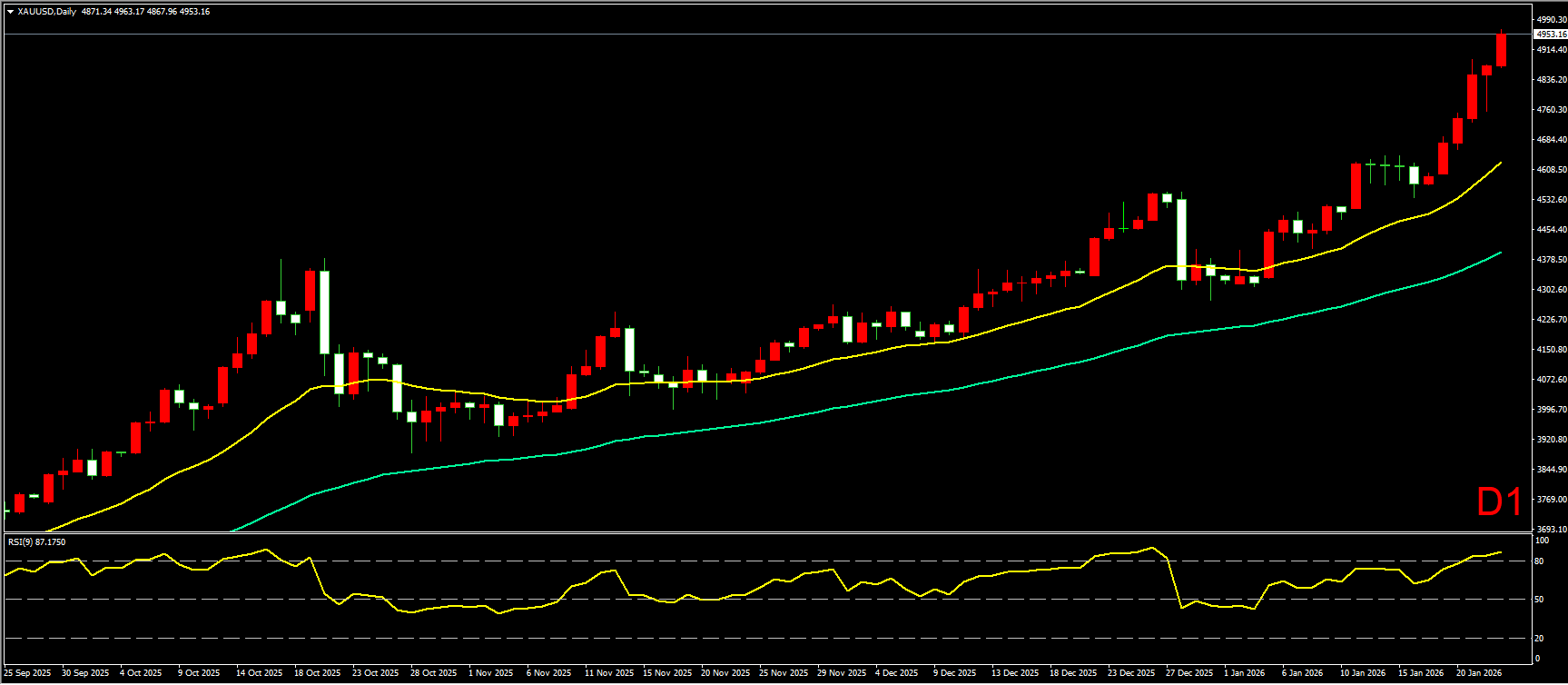Click the large red D1 timeframe label

1498,502
